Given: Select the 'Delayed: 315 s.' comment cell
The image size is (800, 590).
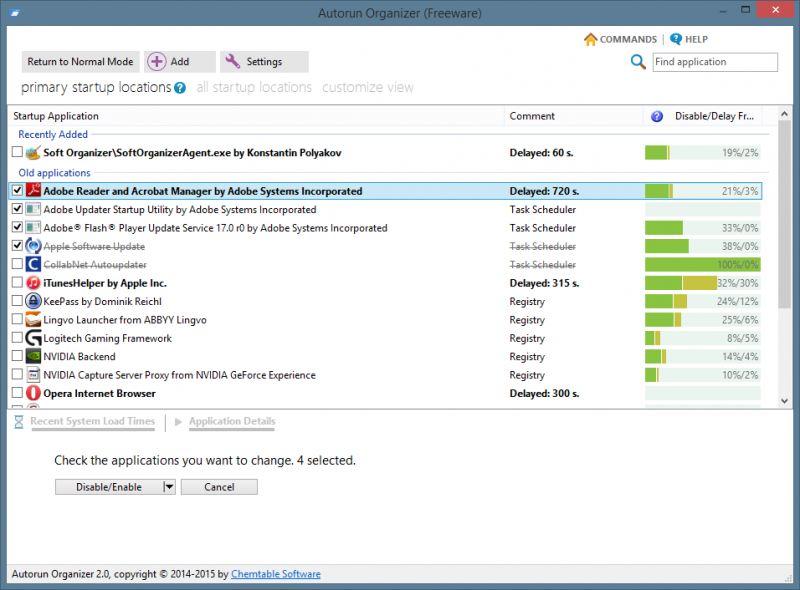Looking at the screenshot, I should point(544,283).
